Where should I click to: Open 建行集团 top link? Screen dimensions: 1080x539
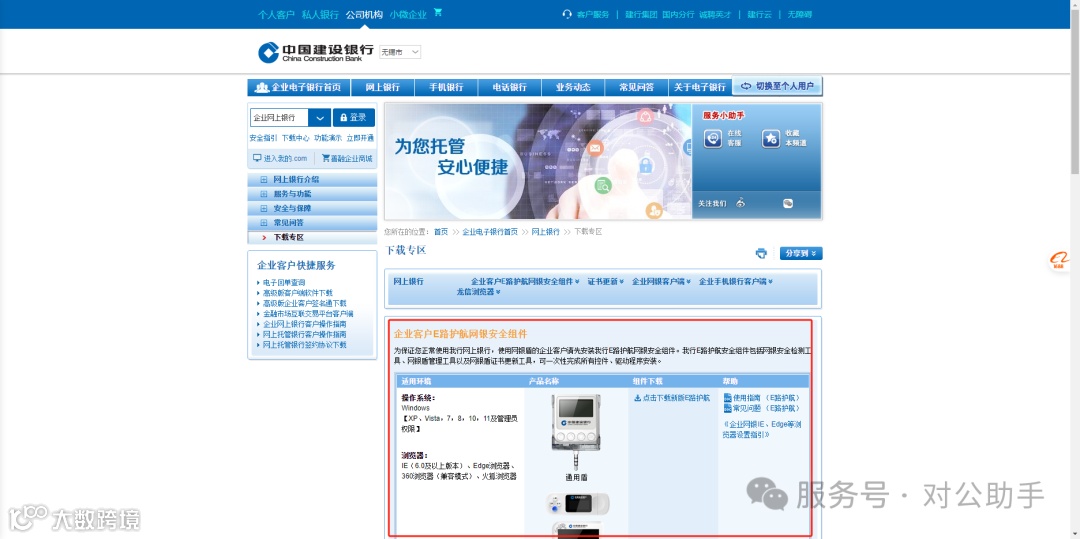(x=641, y=14)
